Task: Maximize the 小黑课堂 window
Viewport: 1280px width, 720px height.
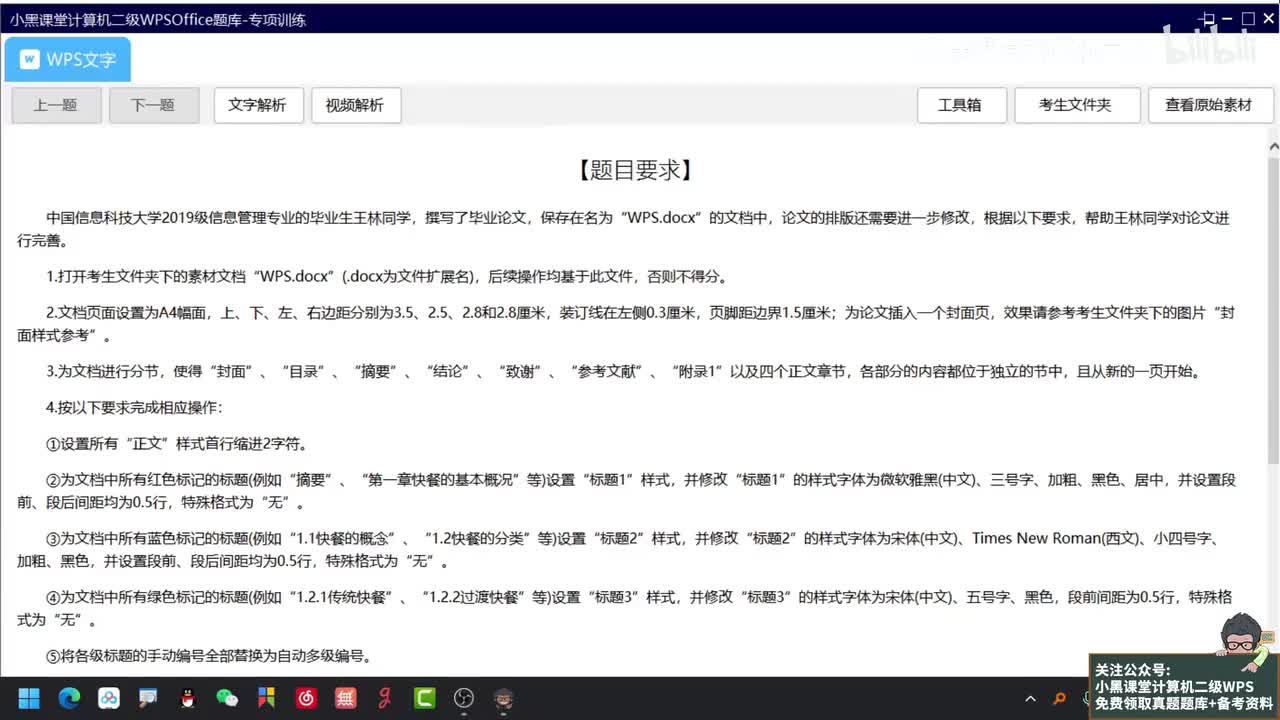Action: pos(1248,18)
